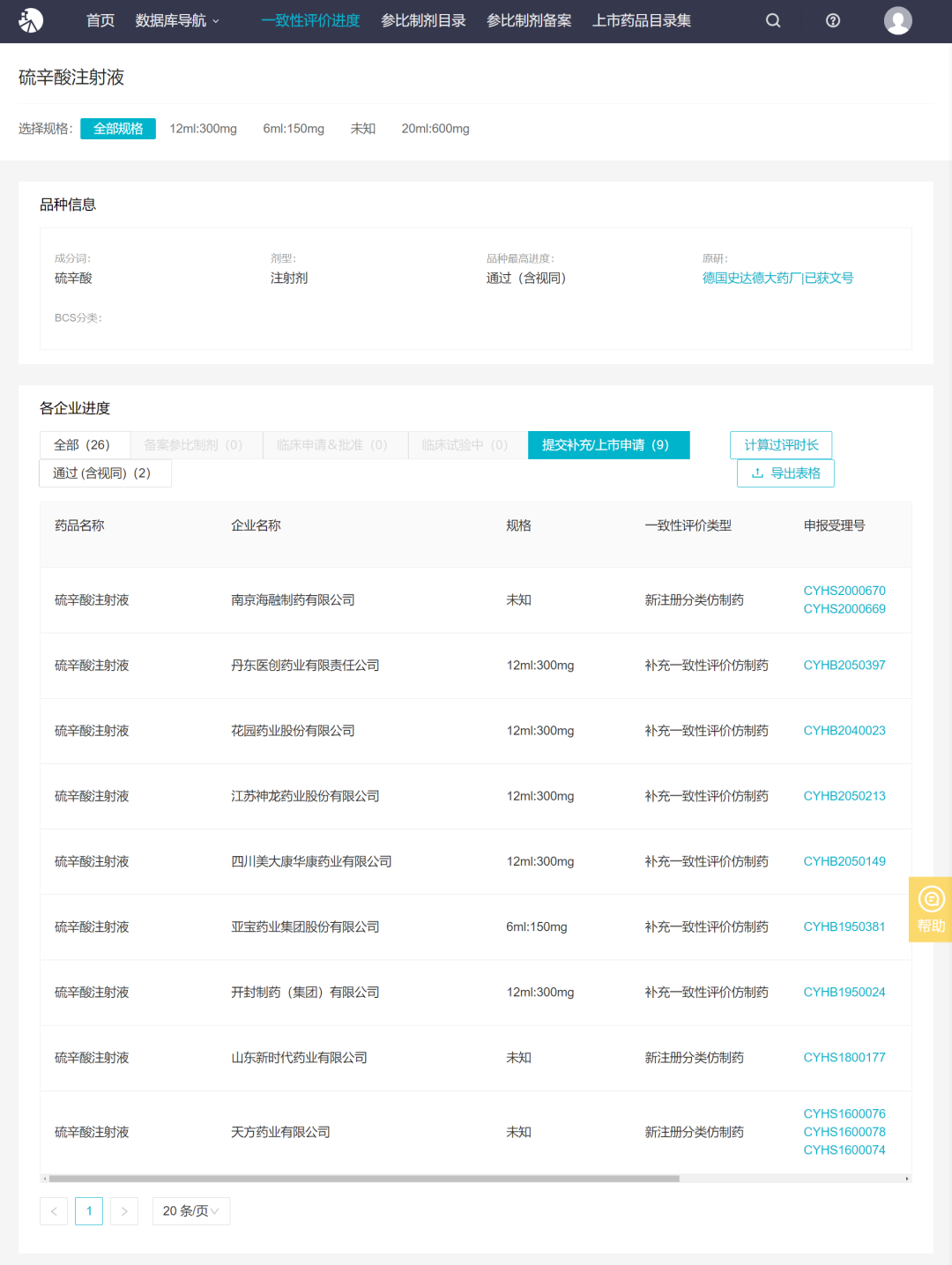952x1265 pixels.
Task: Click the 企业名称 column header
Action: 256,525
